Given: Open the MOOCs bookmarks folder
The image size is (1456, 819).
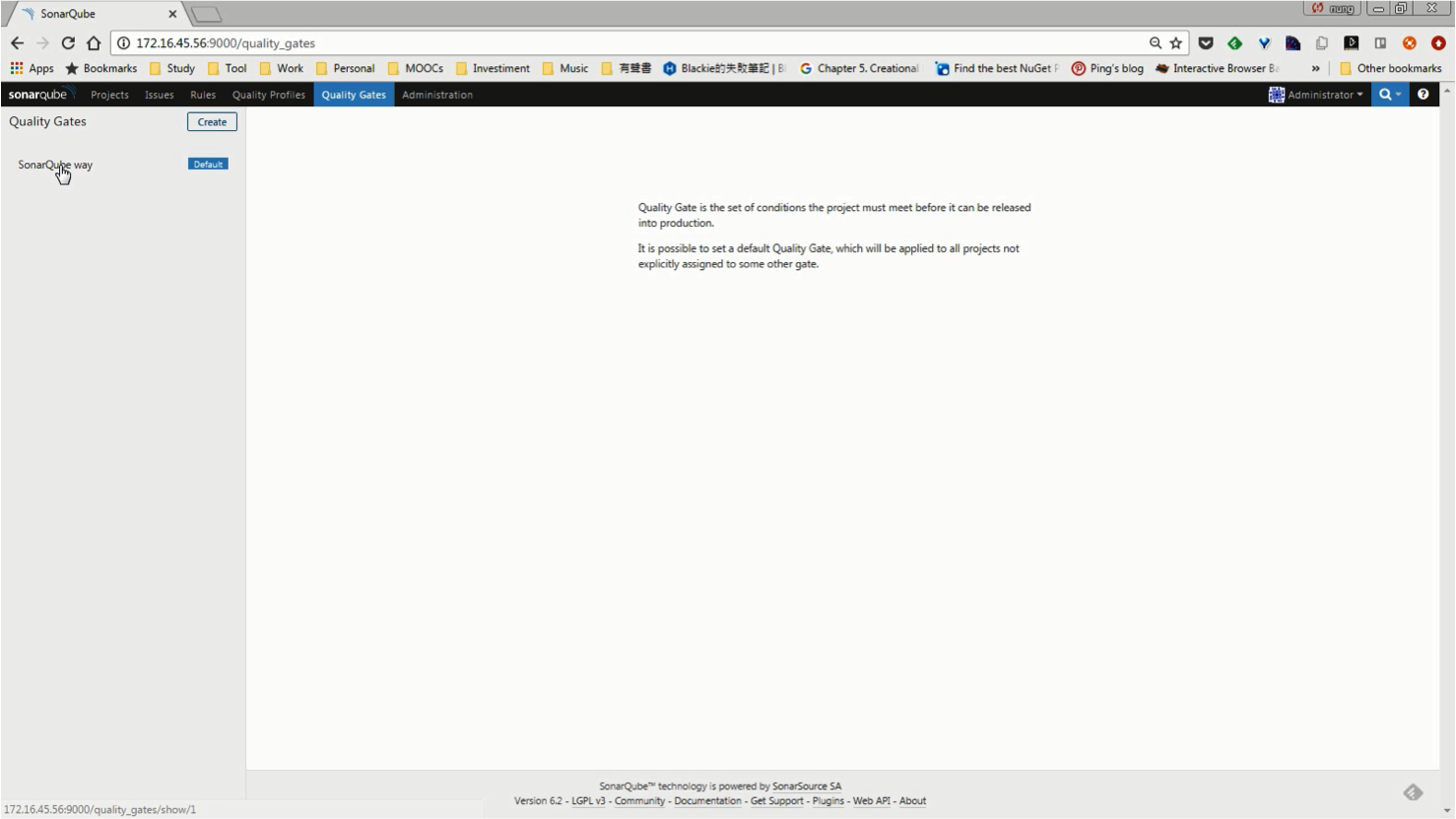Looking at the screenshot, I should 416,68.
